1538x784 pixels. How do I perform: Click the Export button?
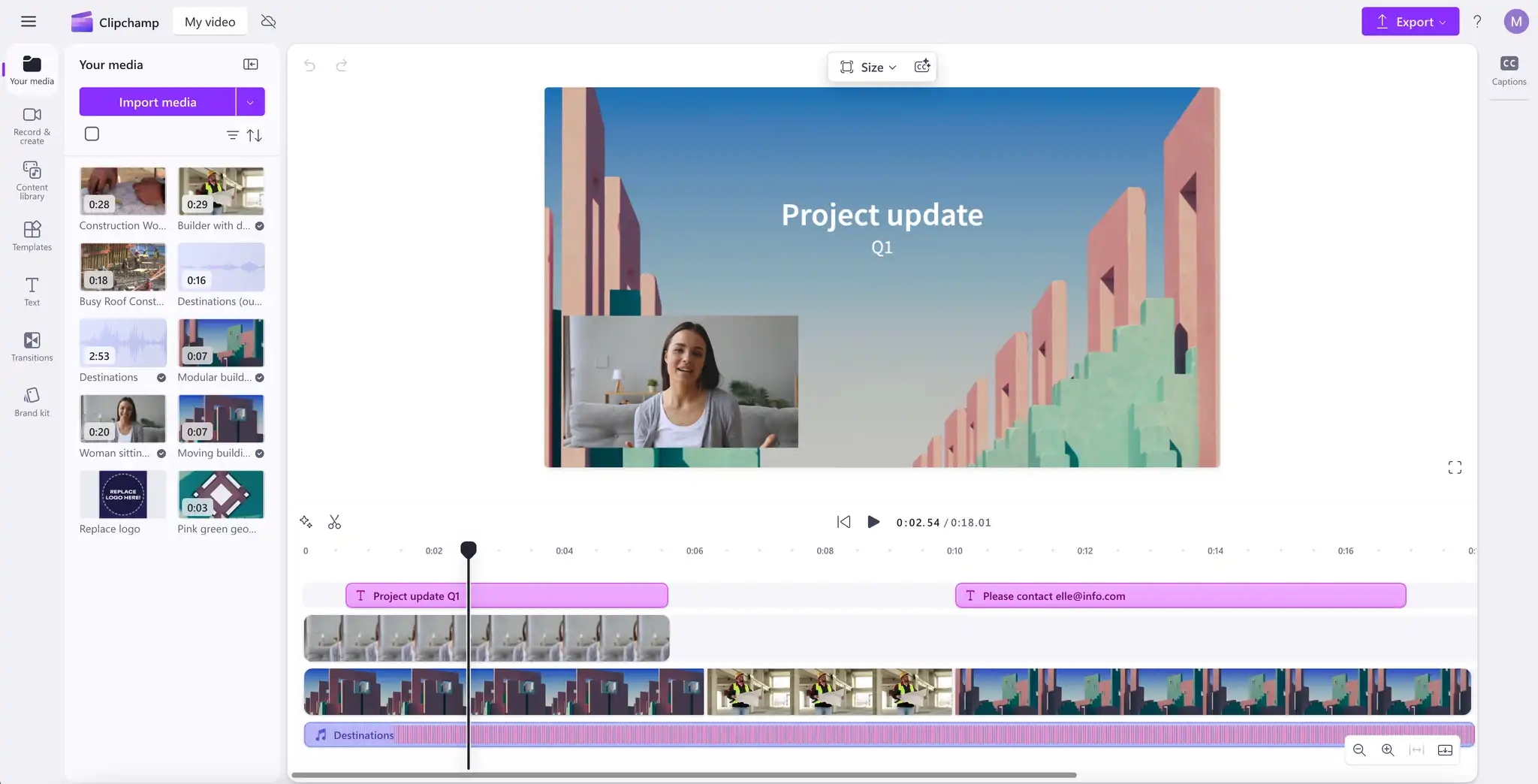click(x=1410, y=22)
